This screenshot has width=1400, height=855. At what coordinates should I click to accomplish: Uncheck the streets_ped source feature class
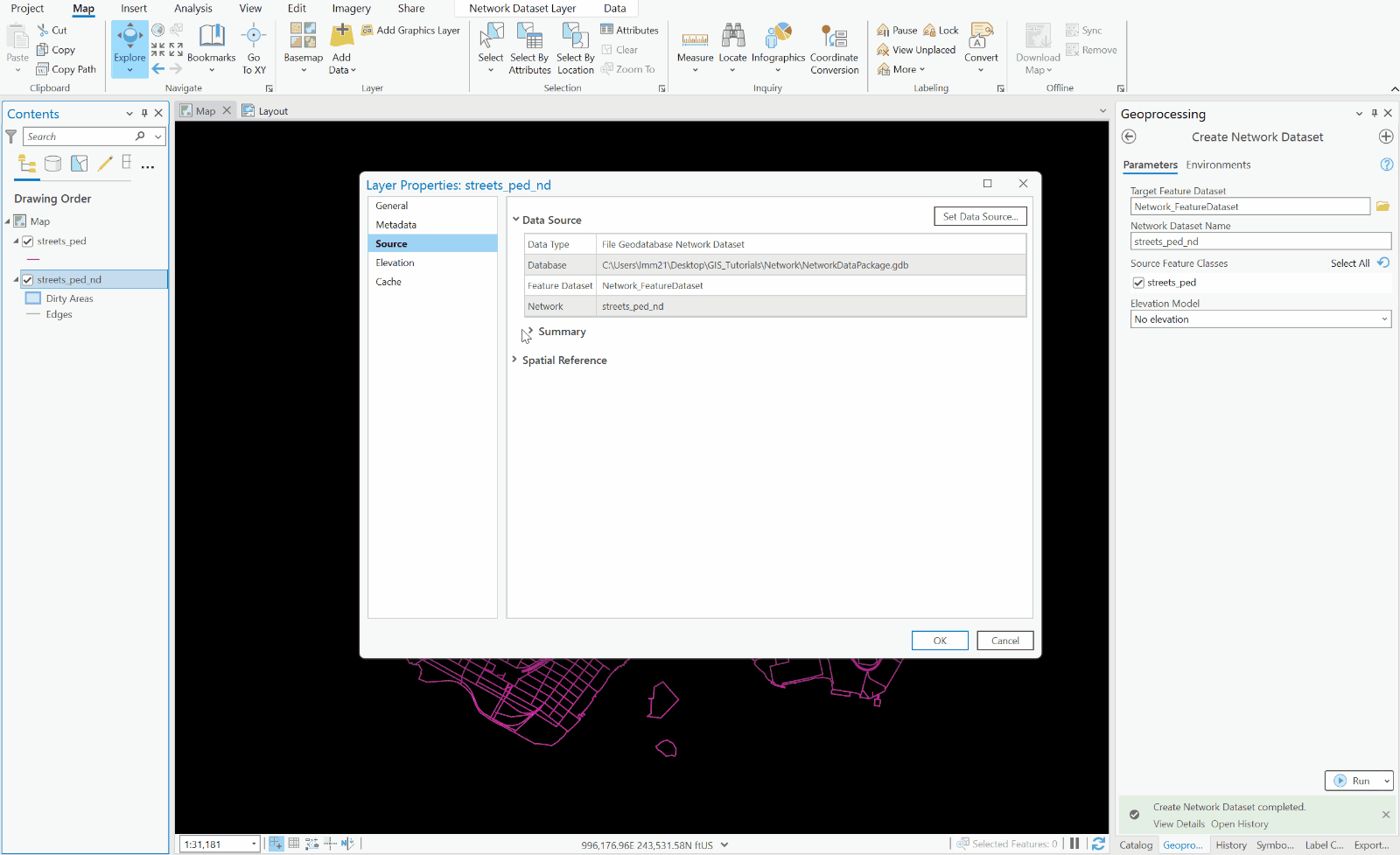click(1138, 282)
